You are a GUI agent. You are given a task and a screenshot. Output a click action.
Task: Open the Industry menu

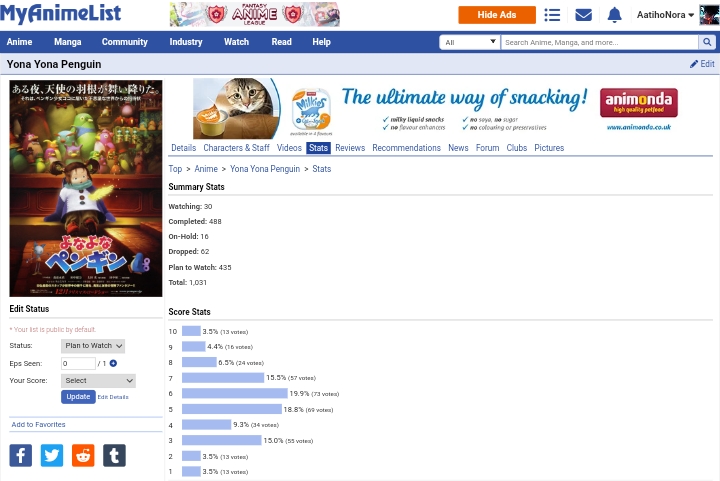point(186,42)
